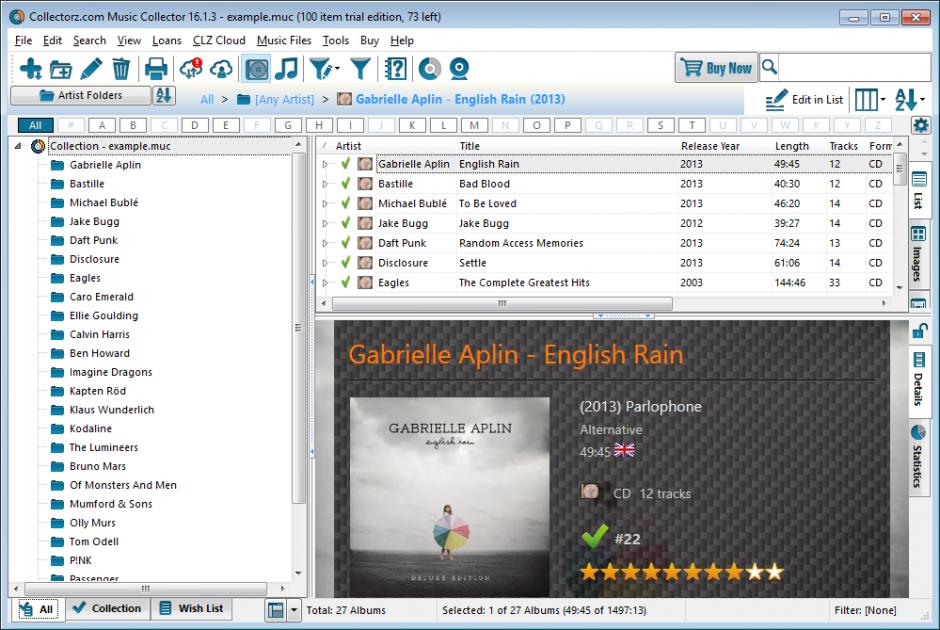Sort the list by the Release Year column header

point(710,146)
